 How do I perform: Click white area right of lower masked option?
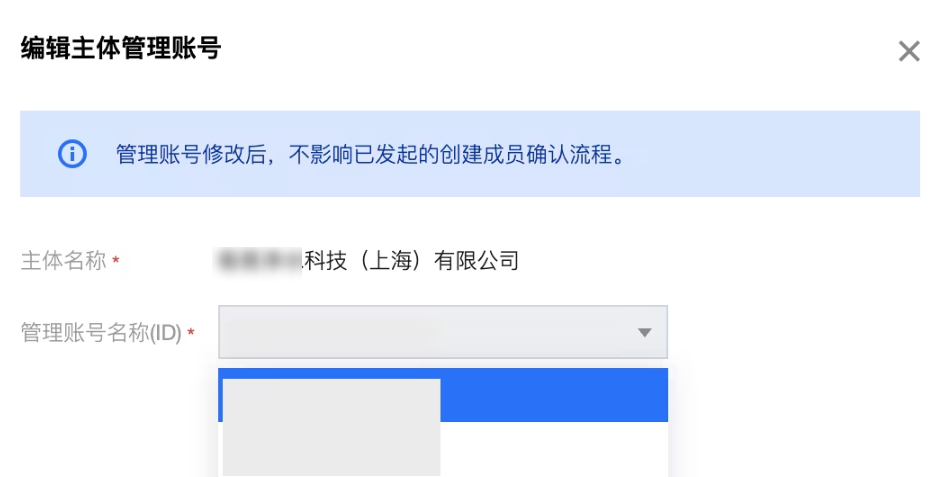[x=554, y=449]
